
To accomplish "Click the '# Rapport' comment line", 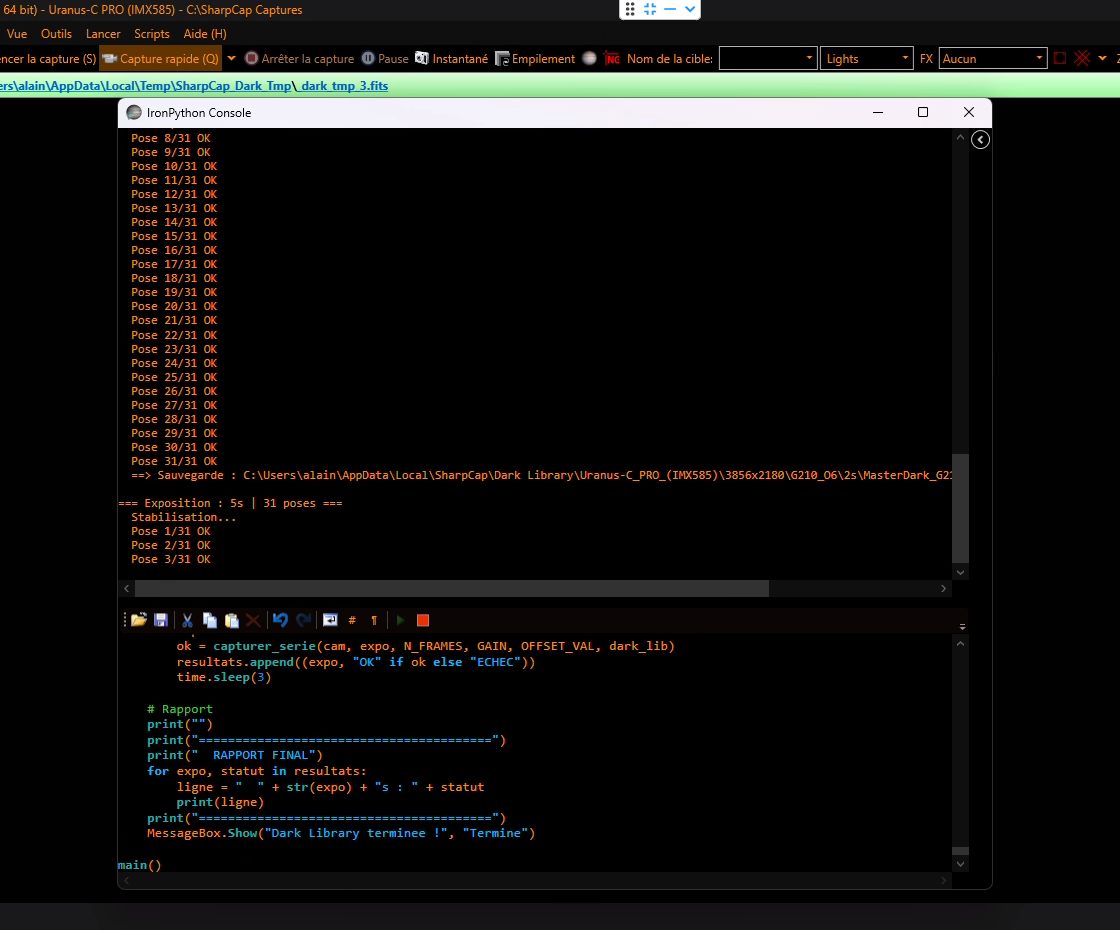I will (x=180, y=709).
